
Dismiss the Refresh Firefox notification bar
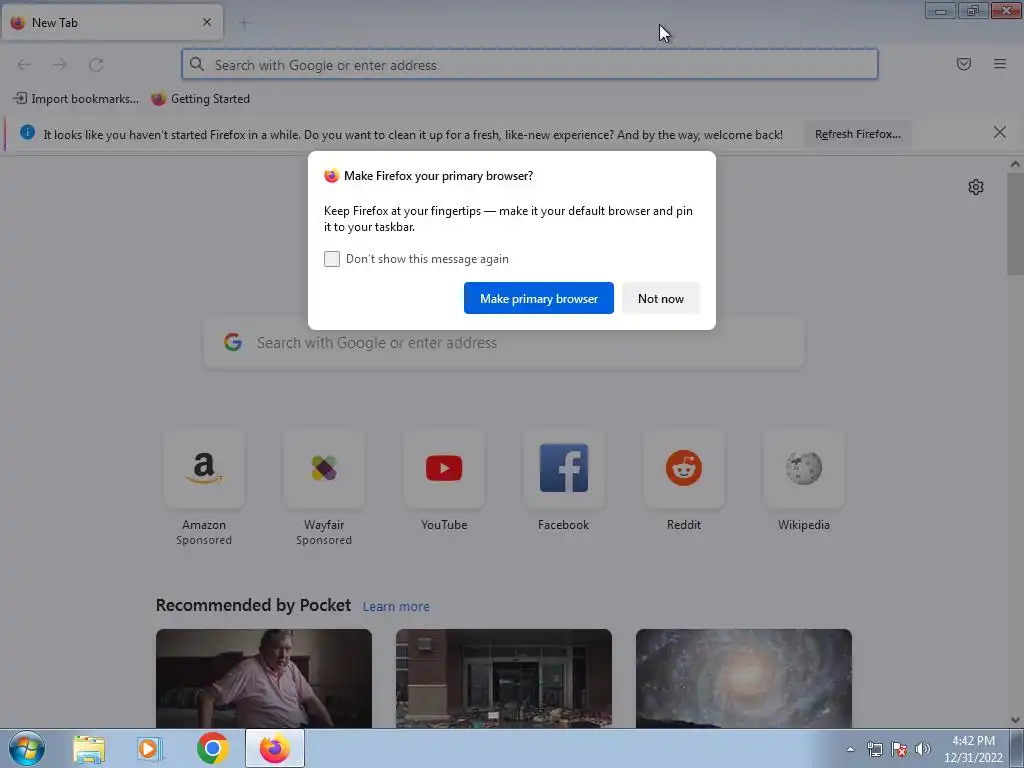[x=1000, y=133]
